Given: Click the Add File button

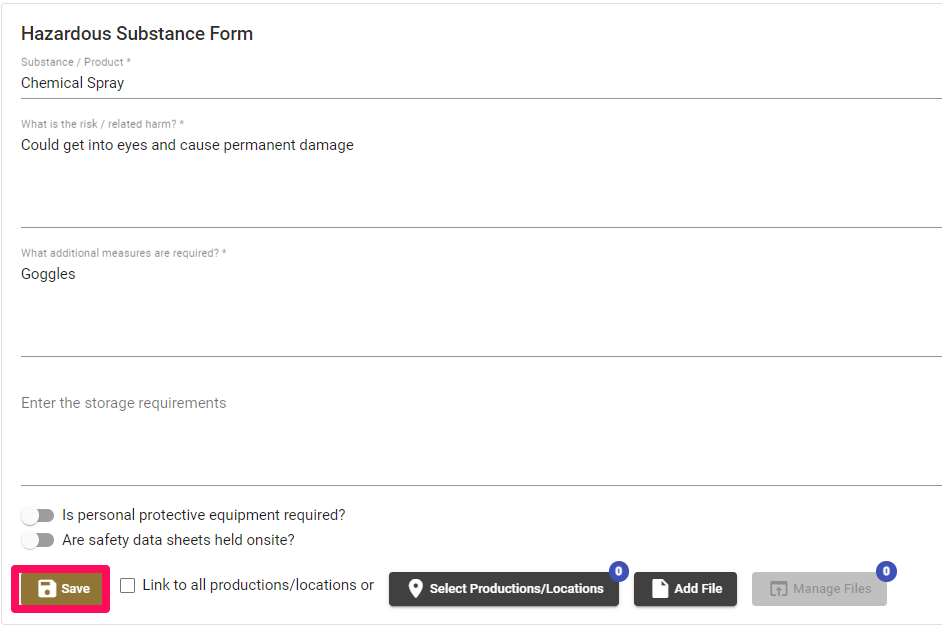Looking at the screenshot, I should pos(685,589).
